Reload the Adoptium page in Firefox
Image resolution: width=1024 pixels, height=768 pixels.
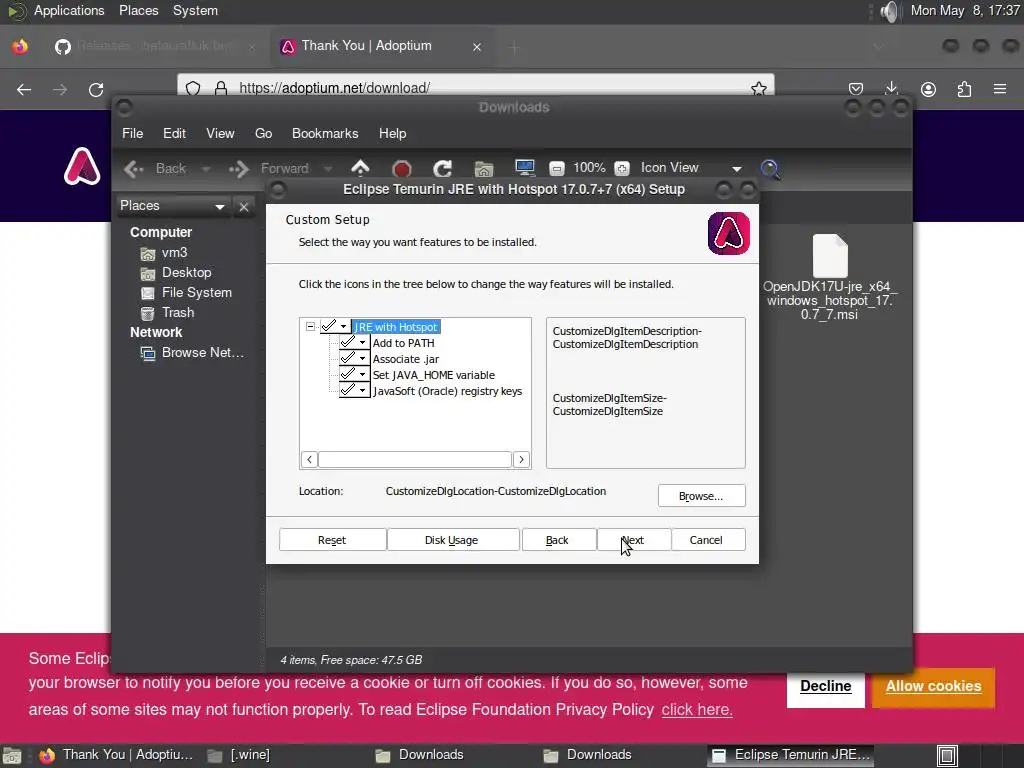coord(96,89)
